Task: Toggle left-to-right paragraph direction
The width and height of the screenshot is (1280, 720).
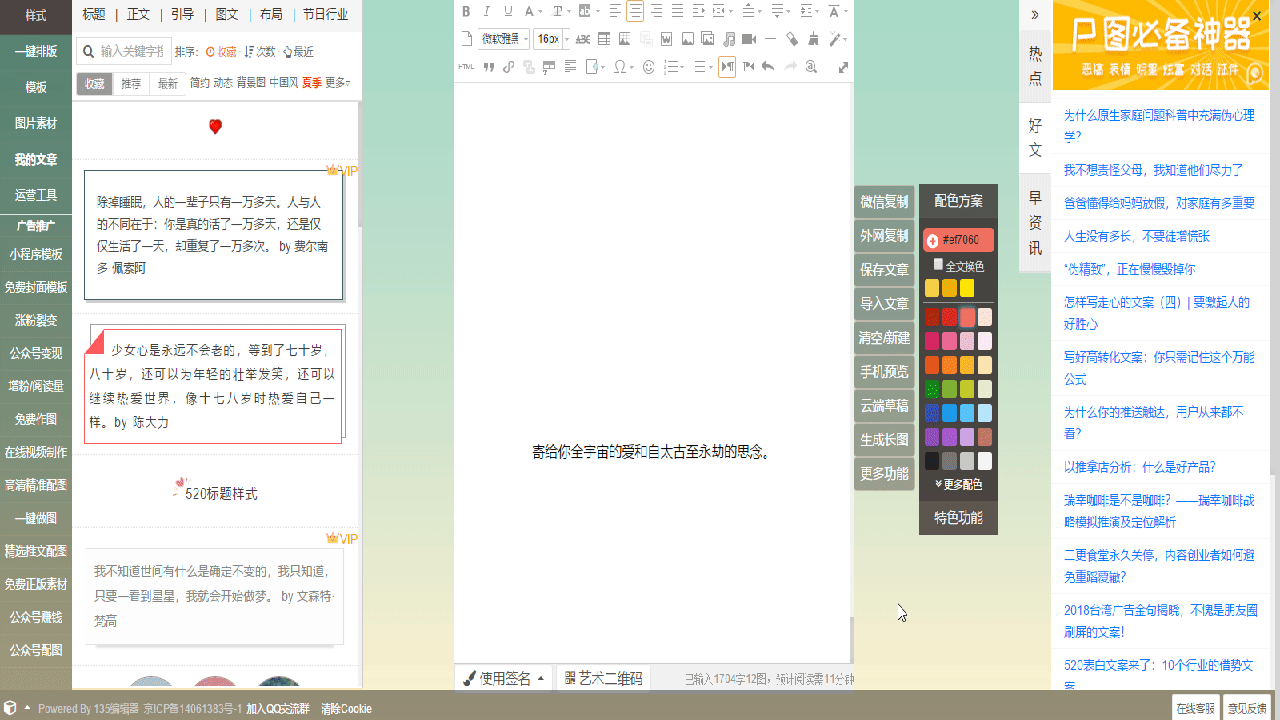Action: point(727,67)
